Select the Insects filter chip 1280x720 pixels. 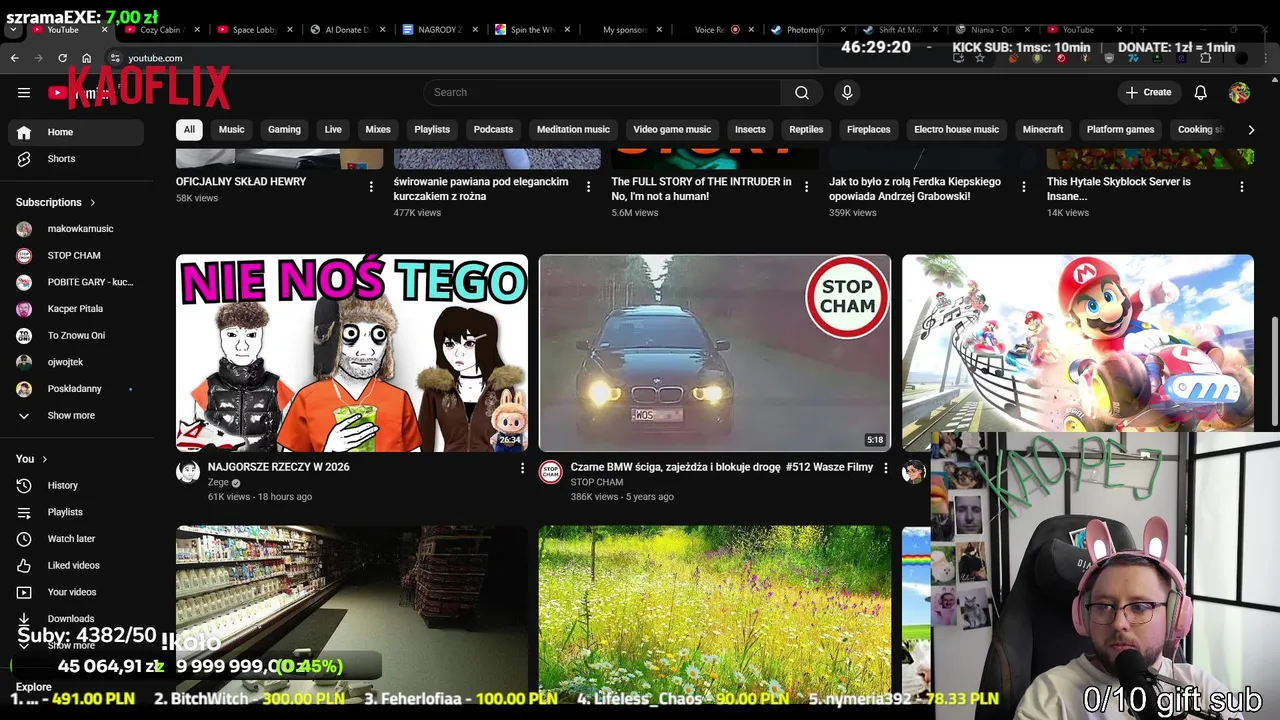click(750, 129)
